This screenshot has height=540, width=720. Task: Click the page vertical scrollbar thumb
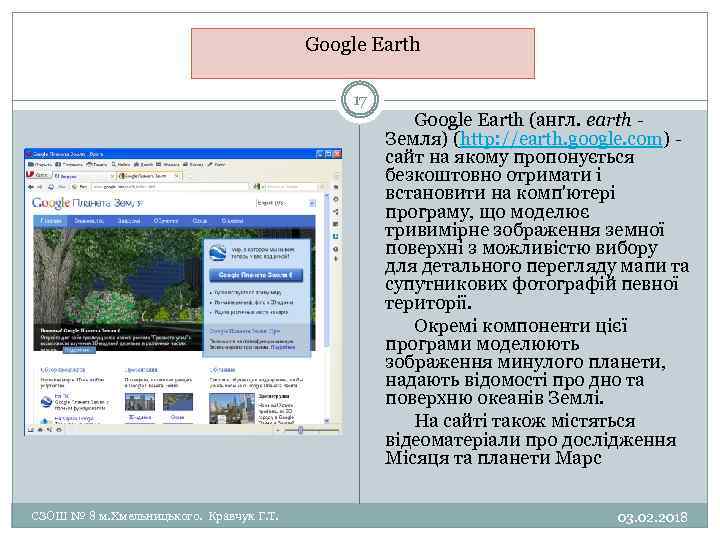(326, 271)
